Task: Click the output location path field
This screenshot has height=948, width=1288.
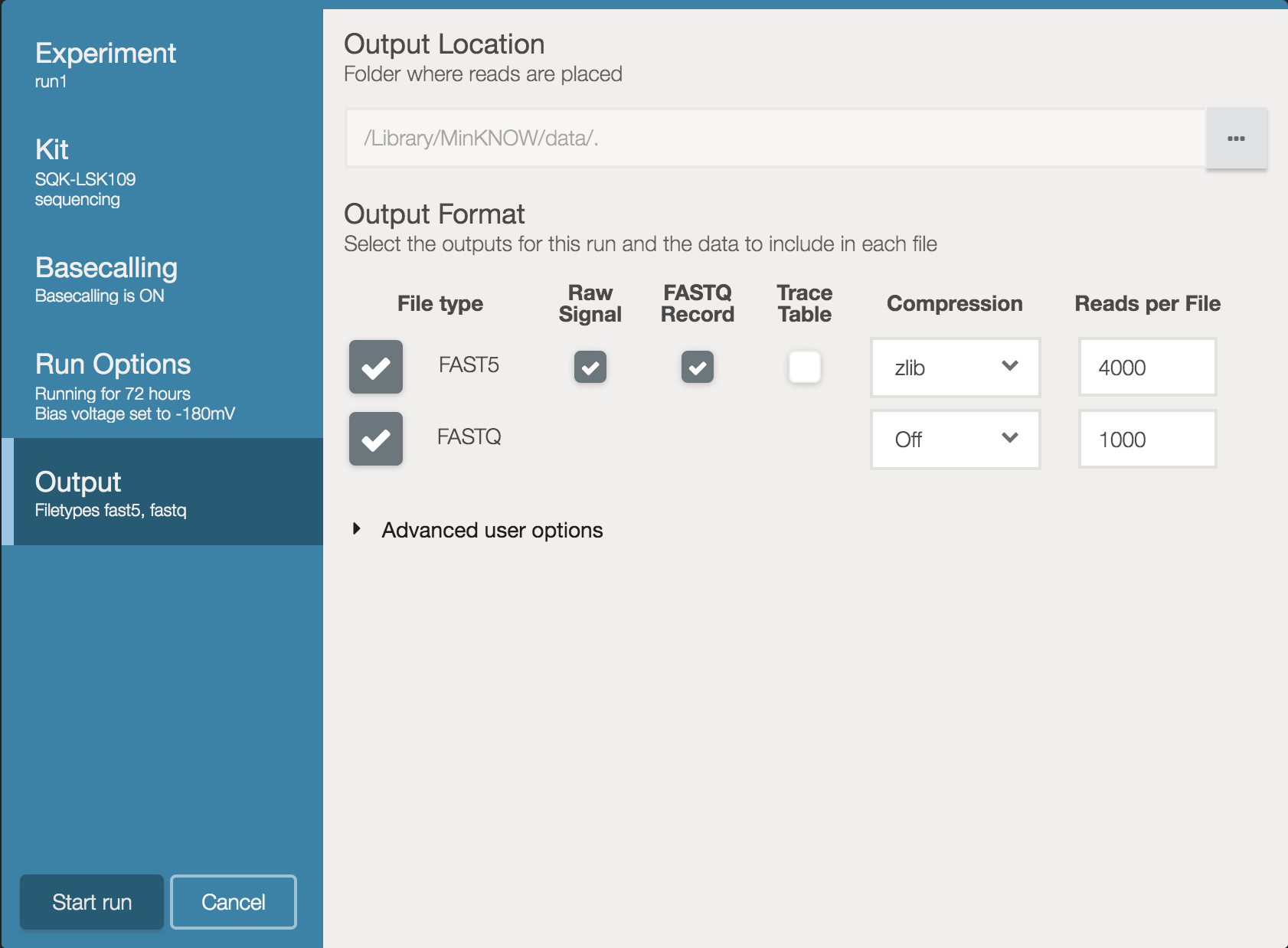Action: click(x=775, y=139)
